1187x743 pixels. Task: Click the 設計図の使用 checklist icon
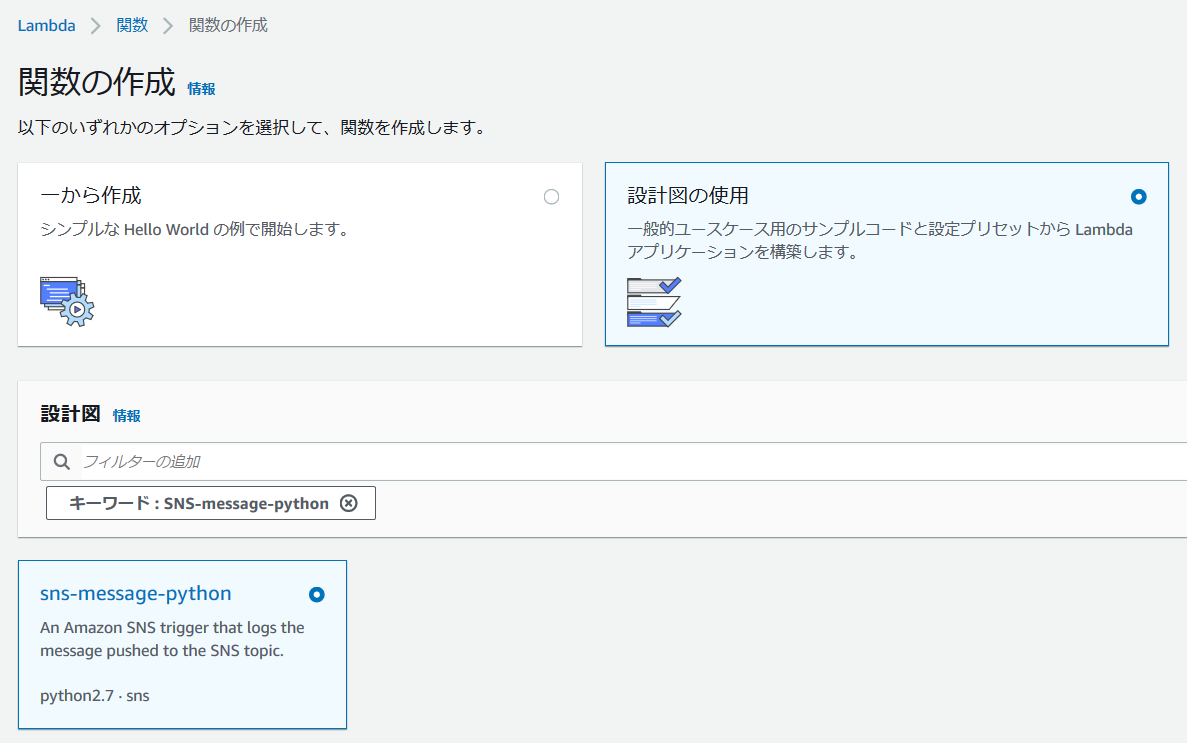(x=654, y=302)
